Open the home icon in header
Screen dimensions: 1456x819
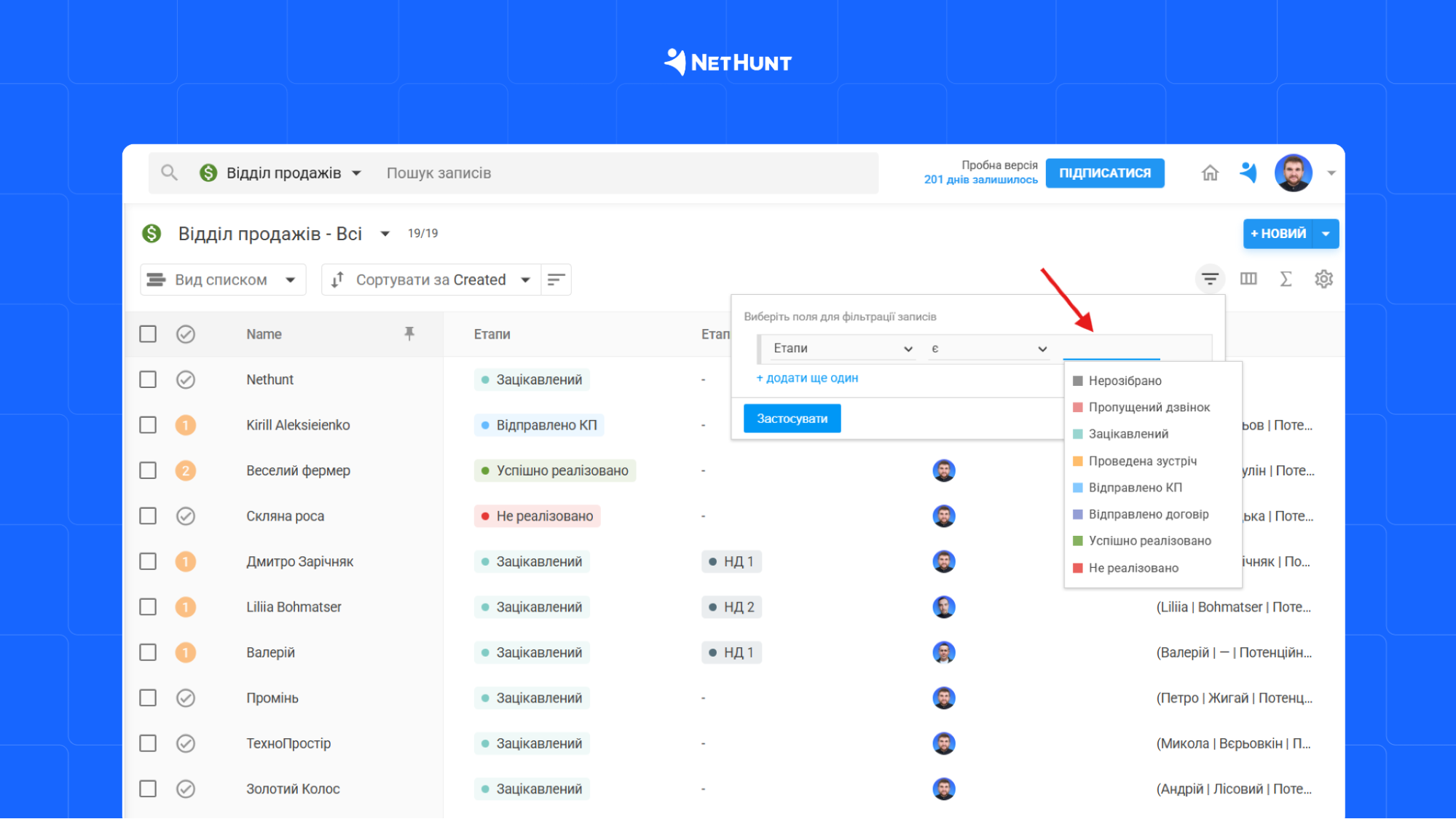pos(1210,173)
